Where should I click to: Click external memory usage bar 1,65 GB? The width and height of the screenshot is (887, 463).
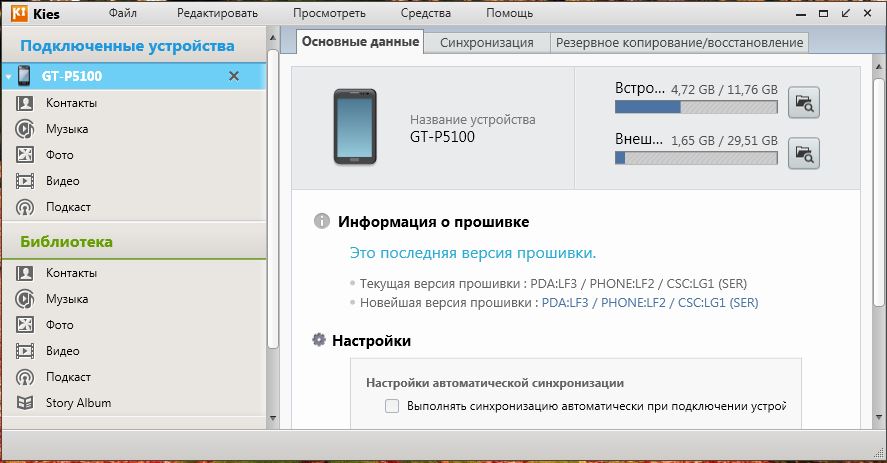tap(696, 157)
